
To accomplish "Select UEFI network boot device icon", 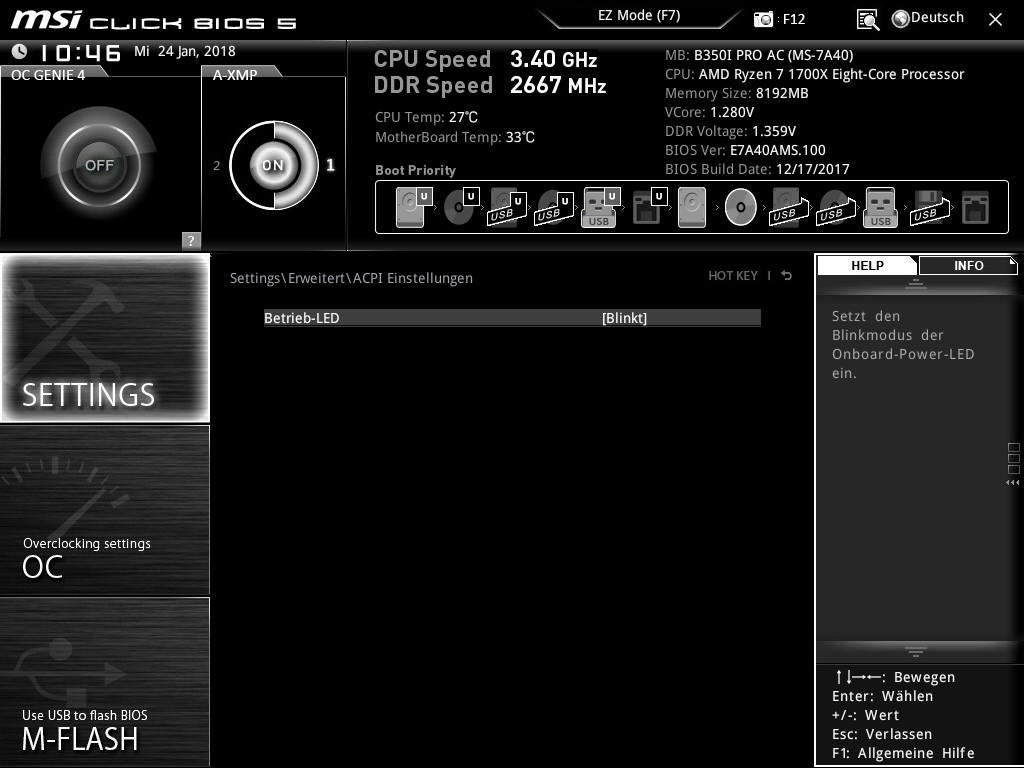I will (x=649, y=207).
